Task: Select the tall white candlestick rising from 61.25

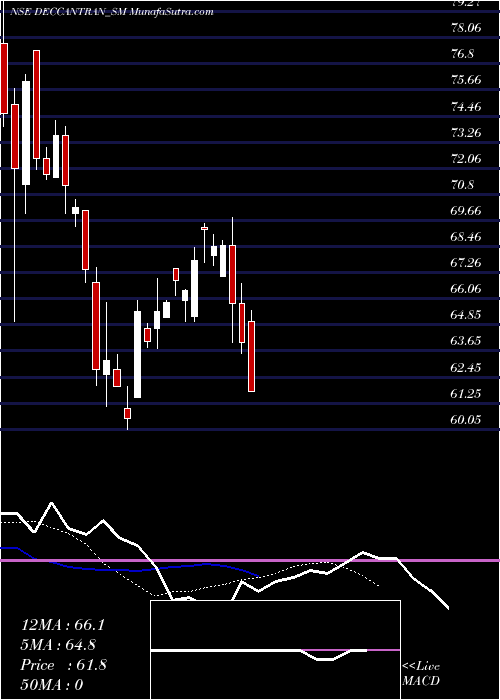Action: click(x=138, y=354)
